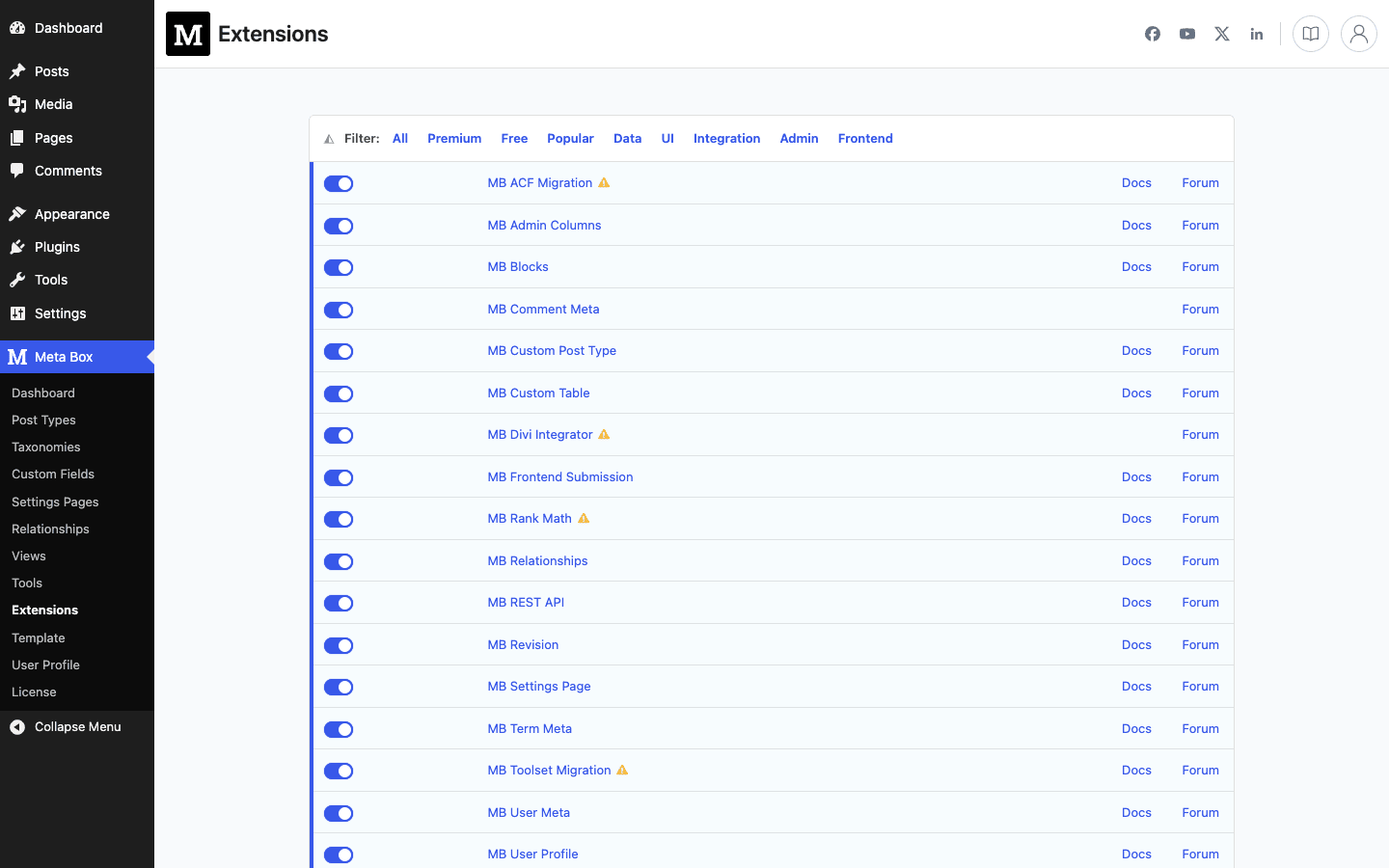Open Docs link for MB Blocks
Viewport: 1389px width, 868px height.
pyautogui.click(x=1136, y=266)
